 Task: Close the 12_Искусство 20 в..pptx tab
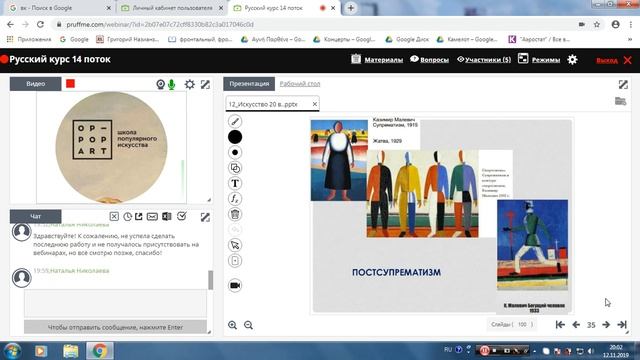click(315, 104)
